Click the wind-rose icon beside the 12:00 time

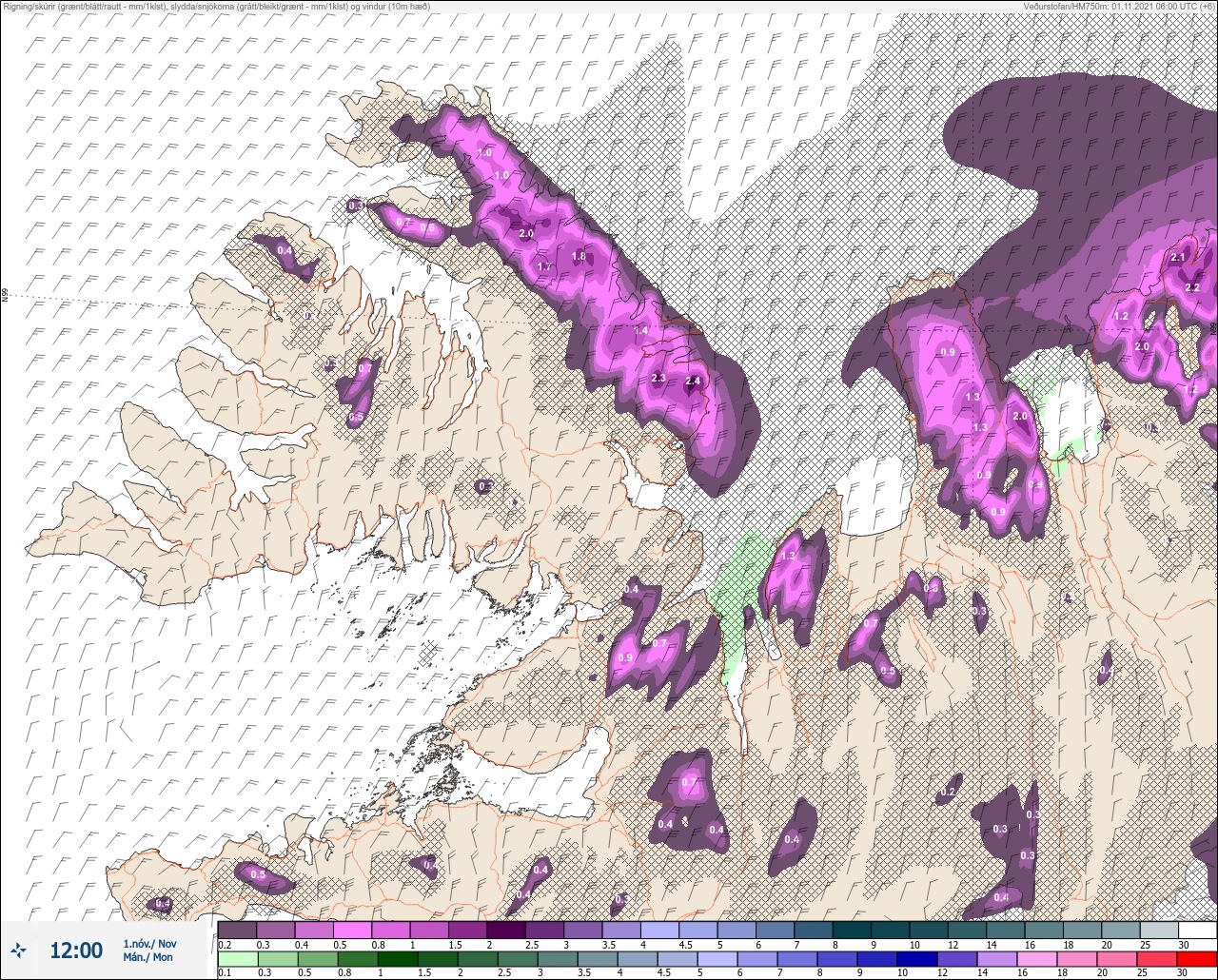coord(18,950)
